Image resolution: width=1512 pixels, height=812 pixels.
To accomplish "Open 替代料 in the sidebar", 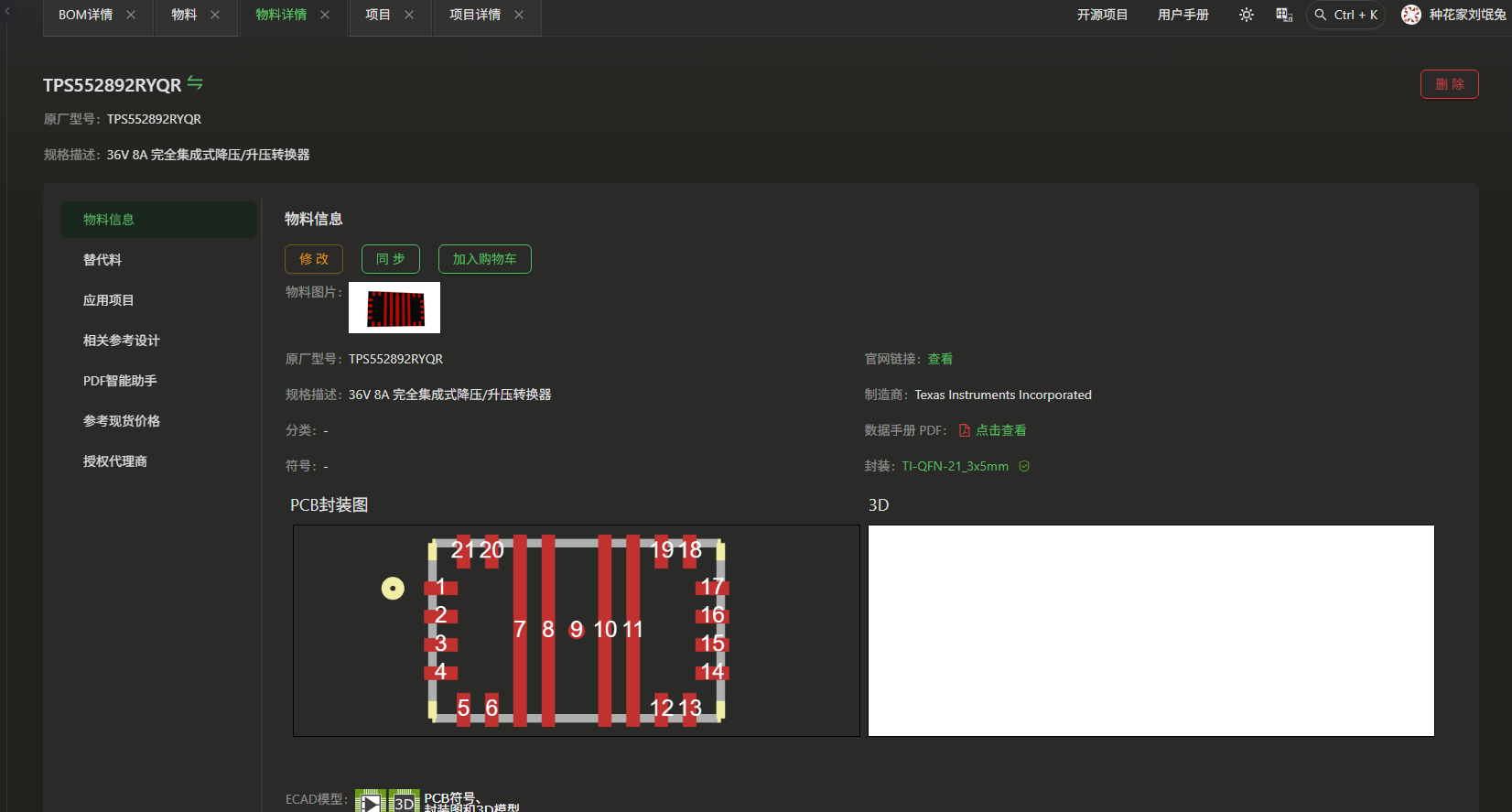I will tap(103, 260).
